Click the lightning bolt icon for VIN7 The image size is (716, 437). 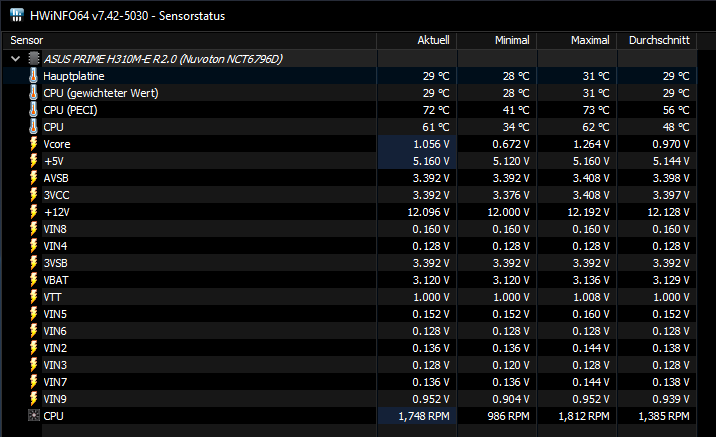pos(33,382)
